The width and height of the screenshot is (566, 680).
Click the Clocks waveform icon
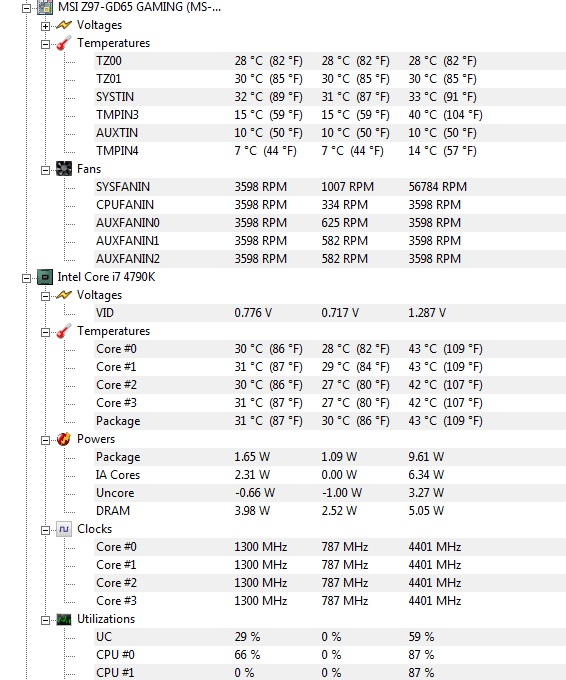[x=64, y=529]
